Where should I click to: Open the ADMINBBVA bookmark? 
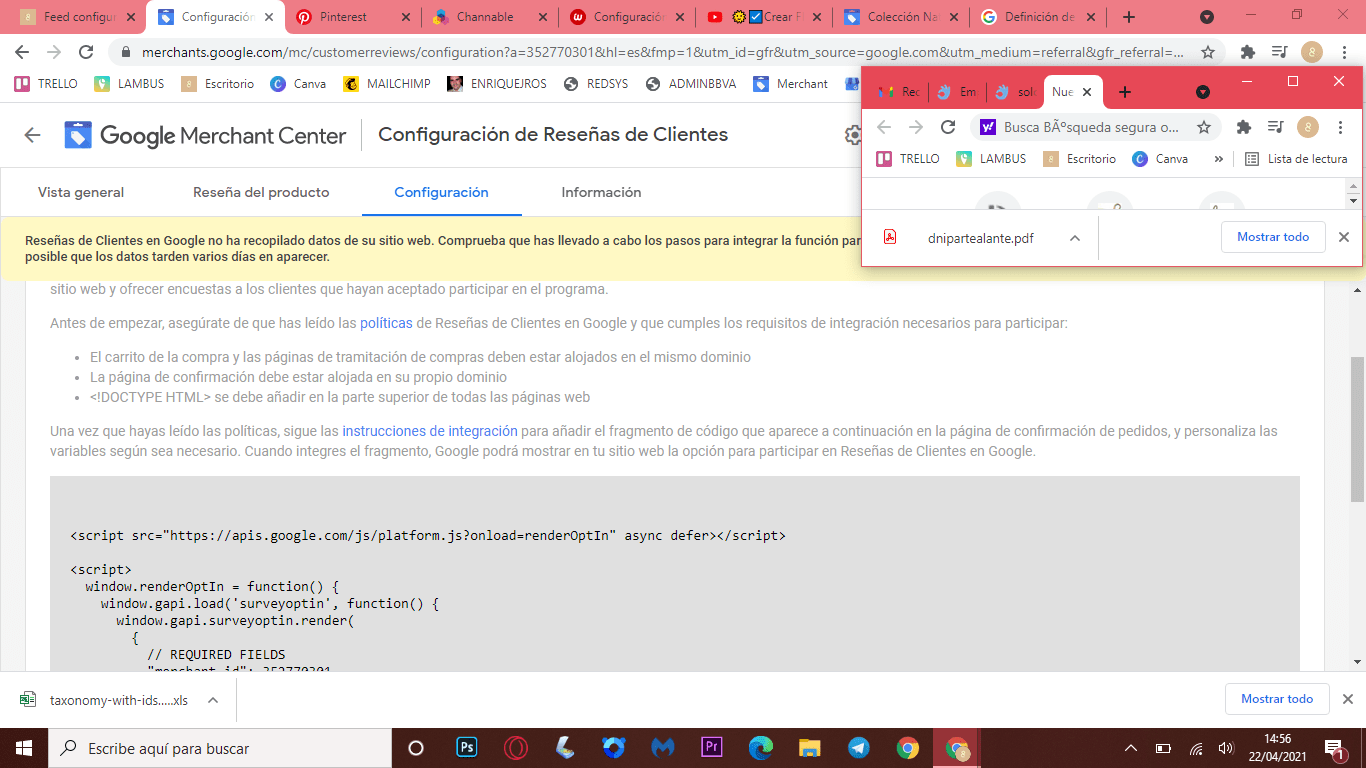(692, 84)
